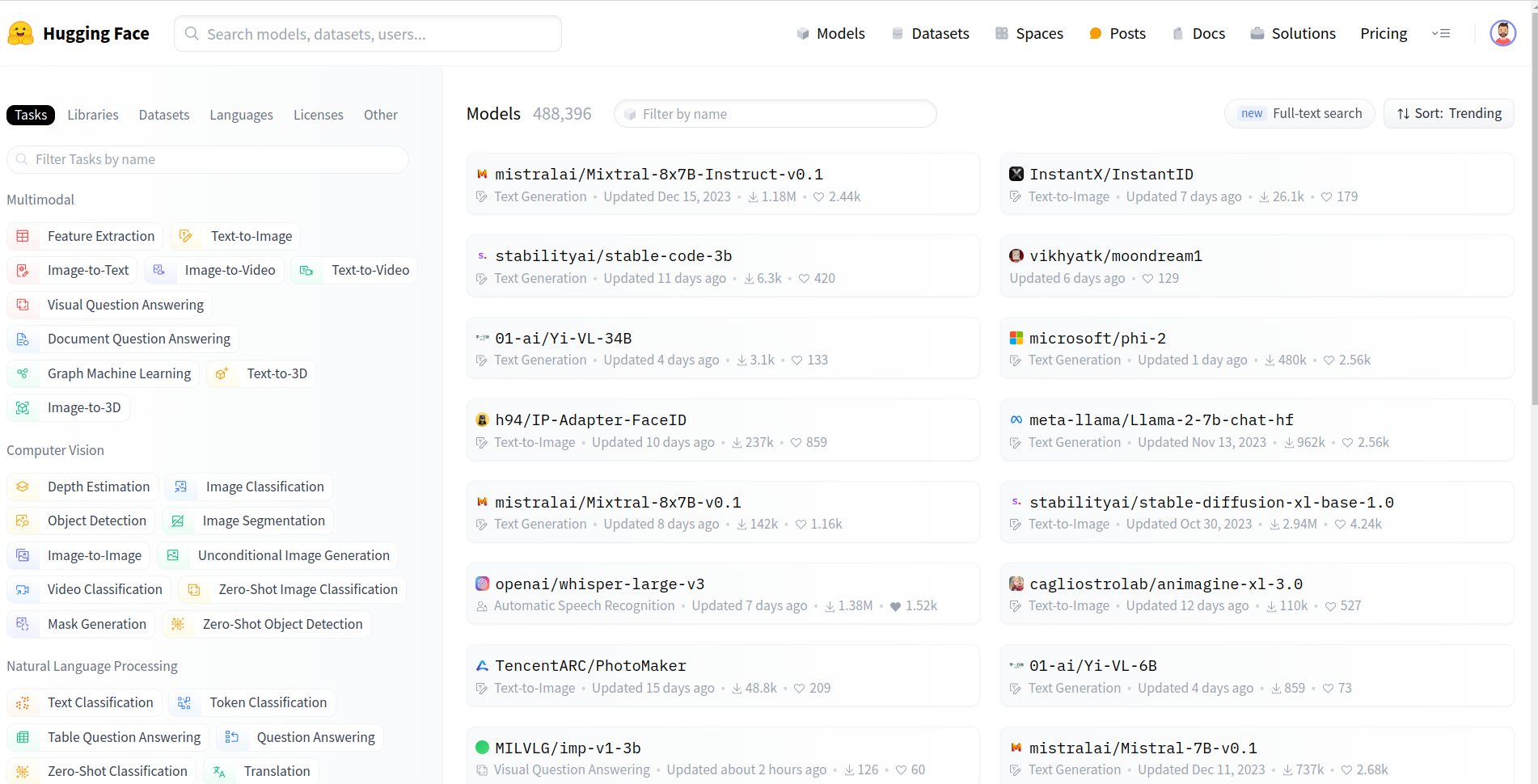Viewport: 1538px width, 784px height.
Task: Click the Zero-Shot Image Classification icon
Action: [x=194, y=589]
